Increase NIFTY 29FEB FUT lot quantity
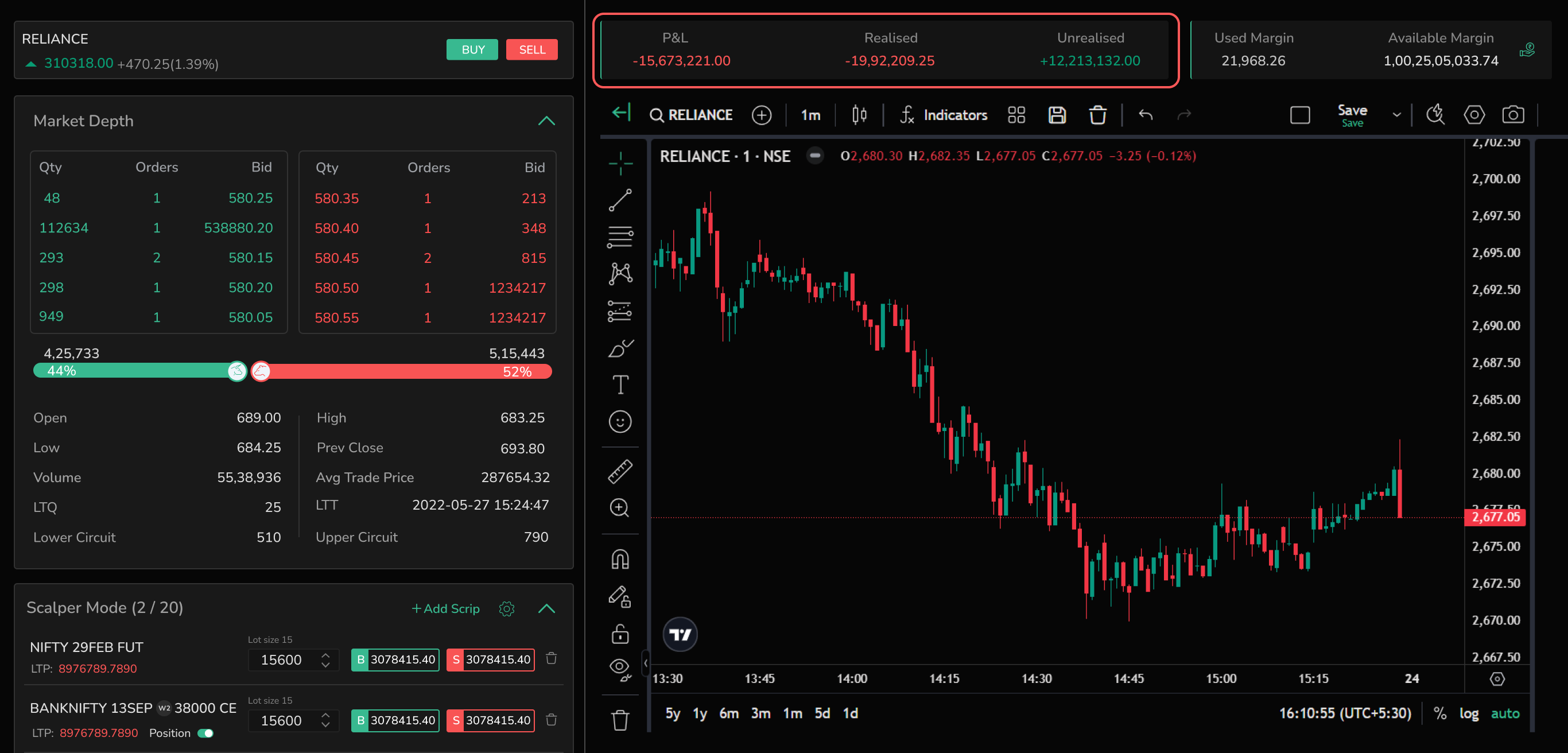 (x=325, y=655)
